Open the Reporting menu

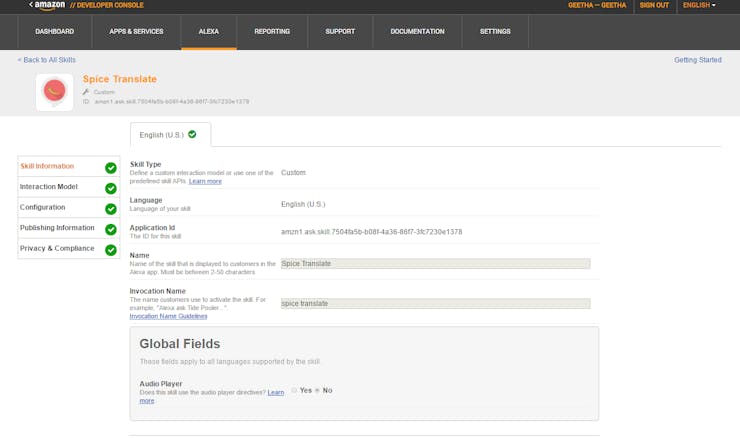pyautogui.click(x=272, y=32)
